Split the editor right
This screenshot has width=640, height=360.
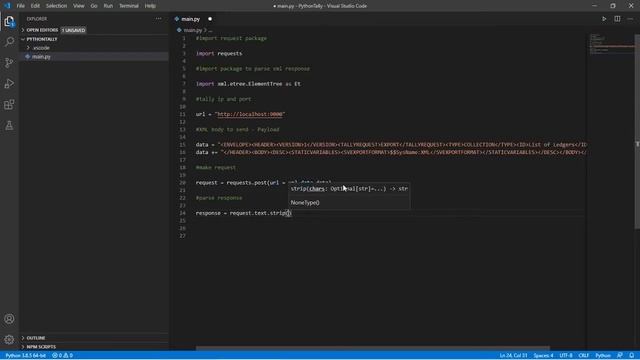click(617, 19)
